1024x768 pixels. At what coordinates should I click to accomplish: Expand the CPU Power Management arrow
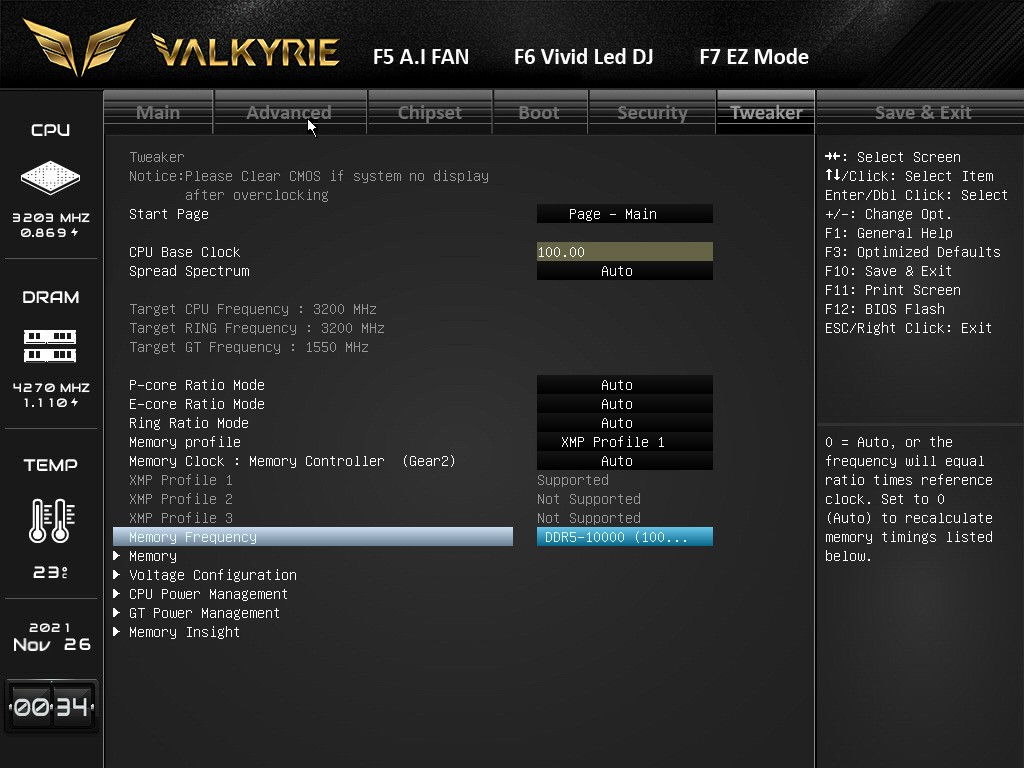coord(116,594)
